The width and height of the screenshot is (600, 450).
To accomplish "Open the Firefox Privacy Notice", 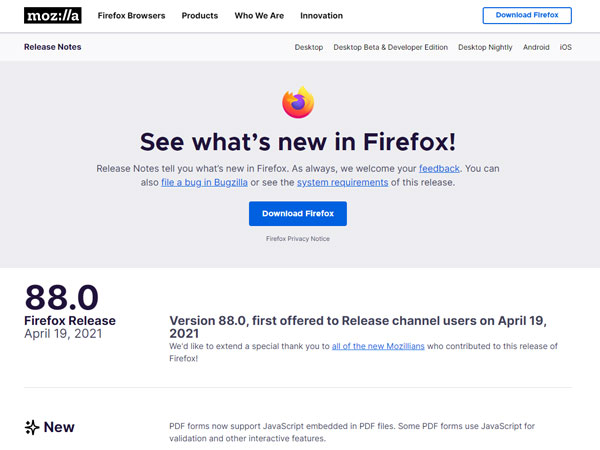I will point(298,239).
